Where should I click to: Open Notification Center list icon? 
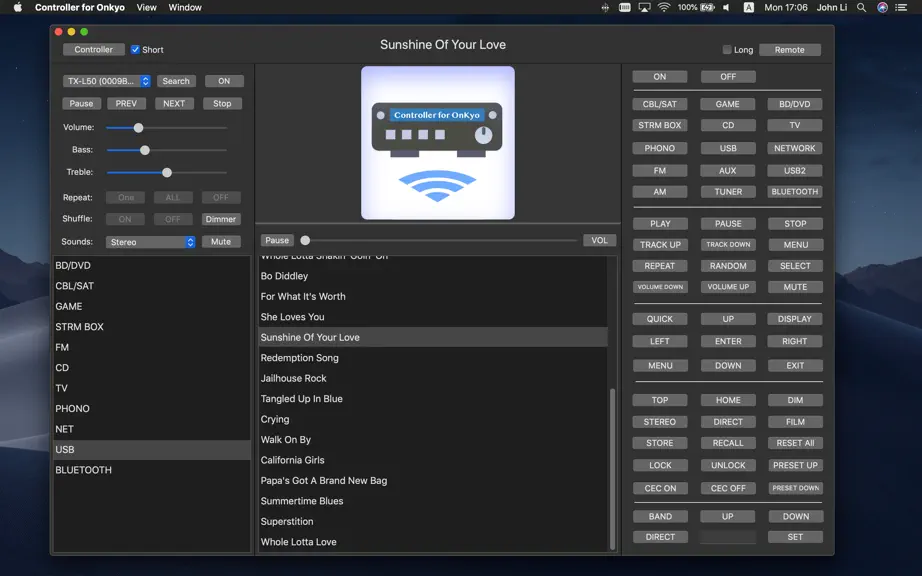[x=901, y=8]
